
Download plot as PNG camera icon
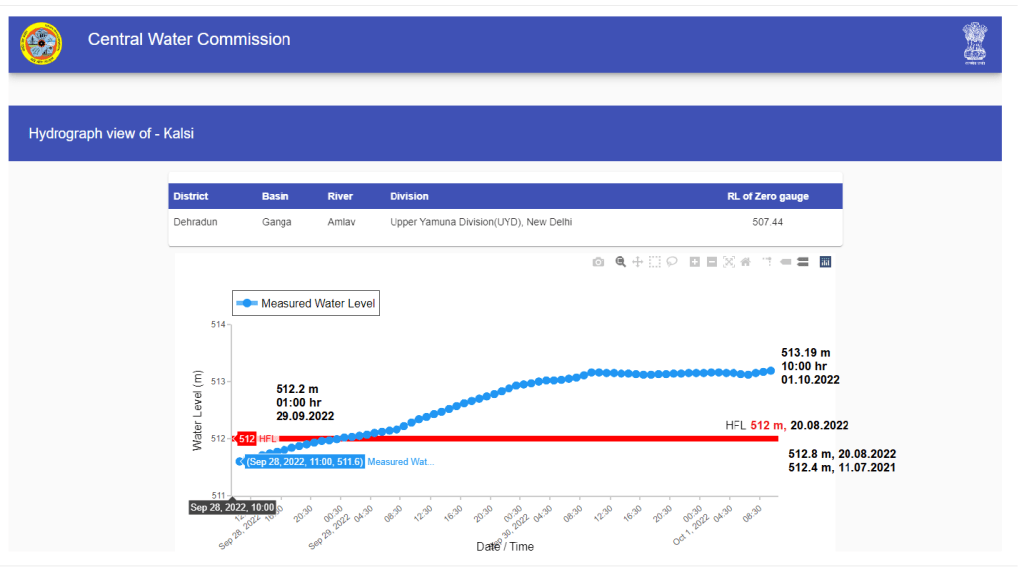coord(598,262)
